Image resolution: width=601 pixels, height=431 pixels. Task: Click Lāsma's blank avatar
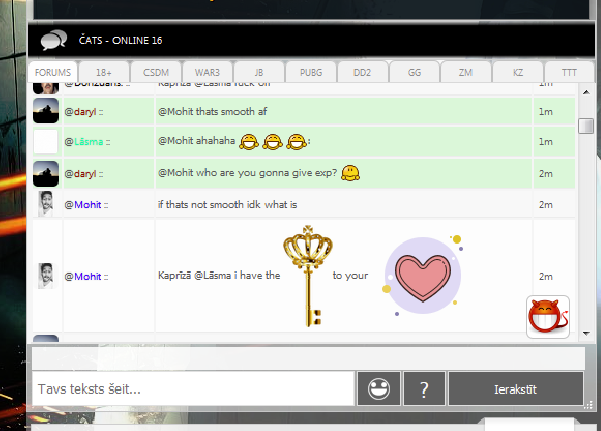pyautogui.click(x=46, y=142)
